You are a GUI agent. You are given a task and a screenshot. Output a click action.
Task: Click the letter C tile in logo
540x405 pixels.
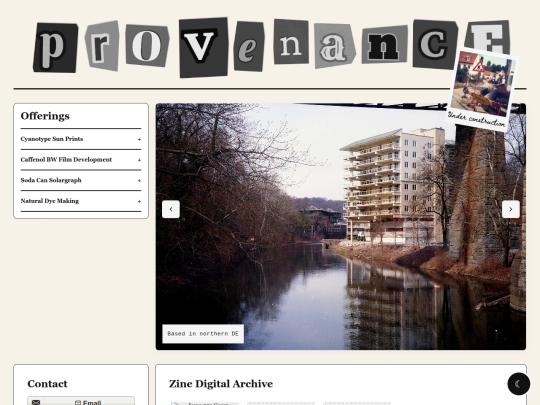click(435, 44)
